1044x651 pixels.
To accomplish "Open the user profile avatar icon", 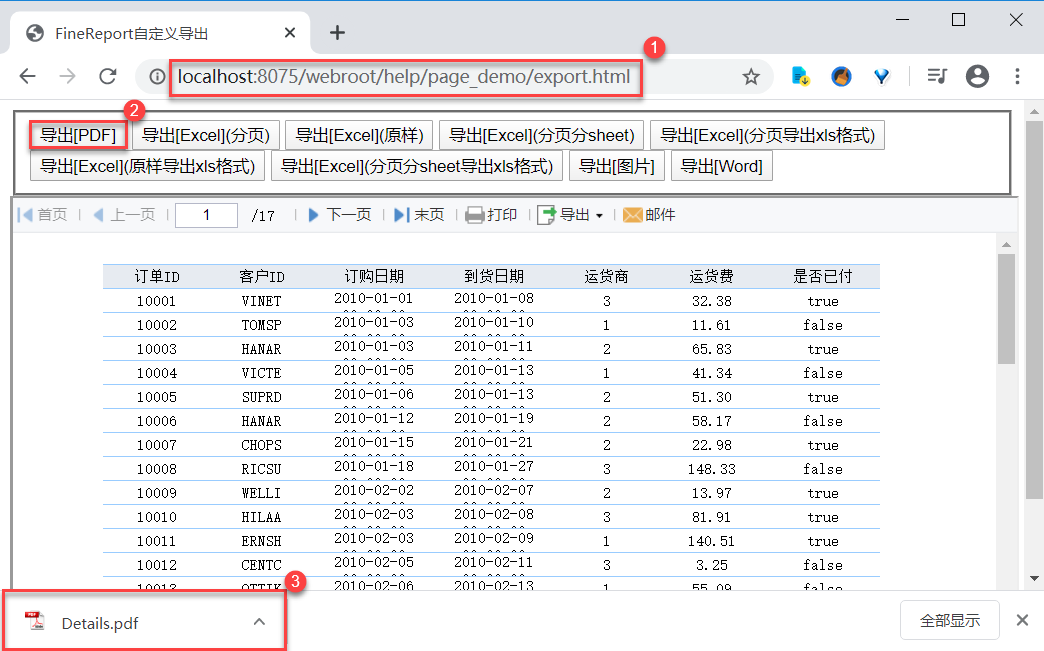I will [x=977, y=77].
